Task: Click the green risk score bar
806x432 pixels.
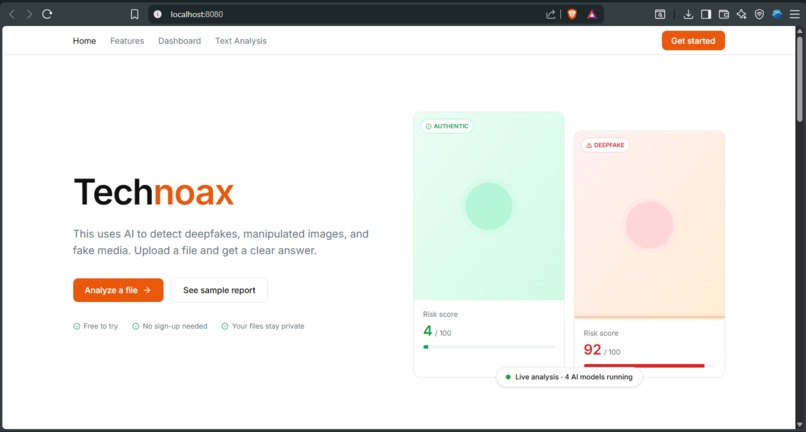Action: pos(488,347)
